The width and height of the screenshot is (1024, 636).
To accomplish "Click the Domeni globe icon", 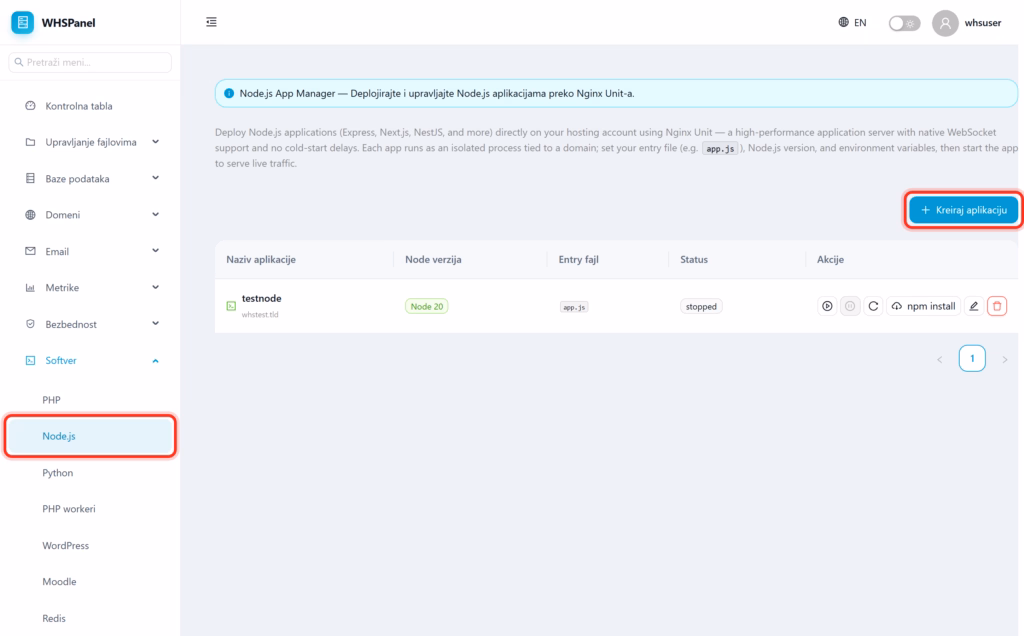I will coord(30,215).
